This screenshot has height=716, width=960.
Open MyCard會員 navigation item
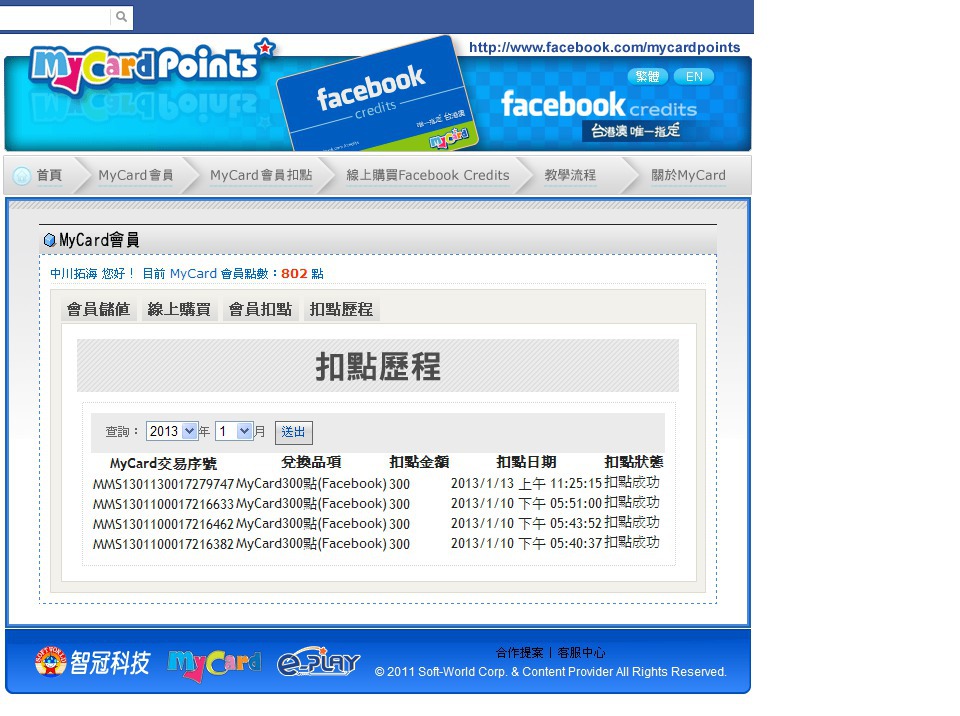point(135,175)
